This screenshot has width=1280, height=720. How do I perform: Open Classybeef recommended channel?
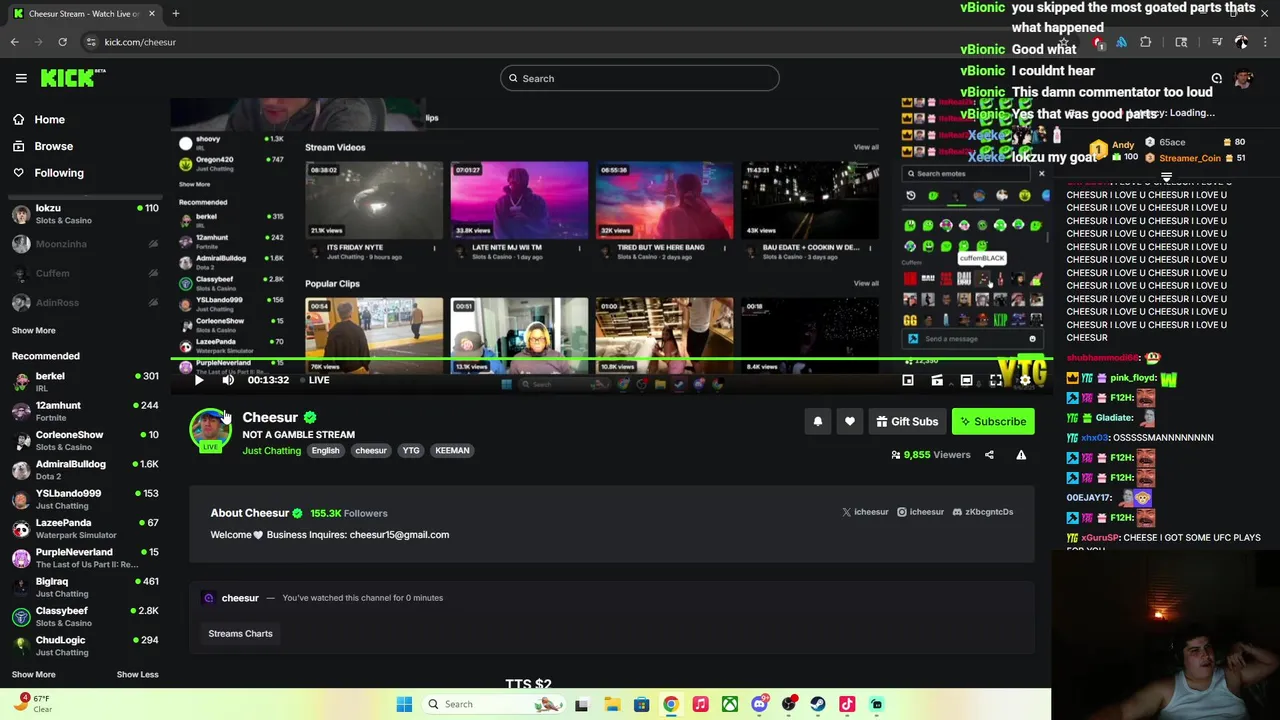[x=85, y=617]
